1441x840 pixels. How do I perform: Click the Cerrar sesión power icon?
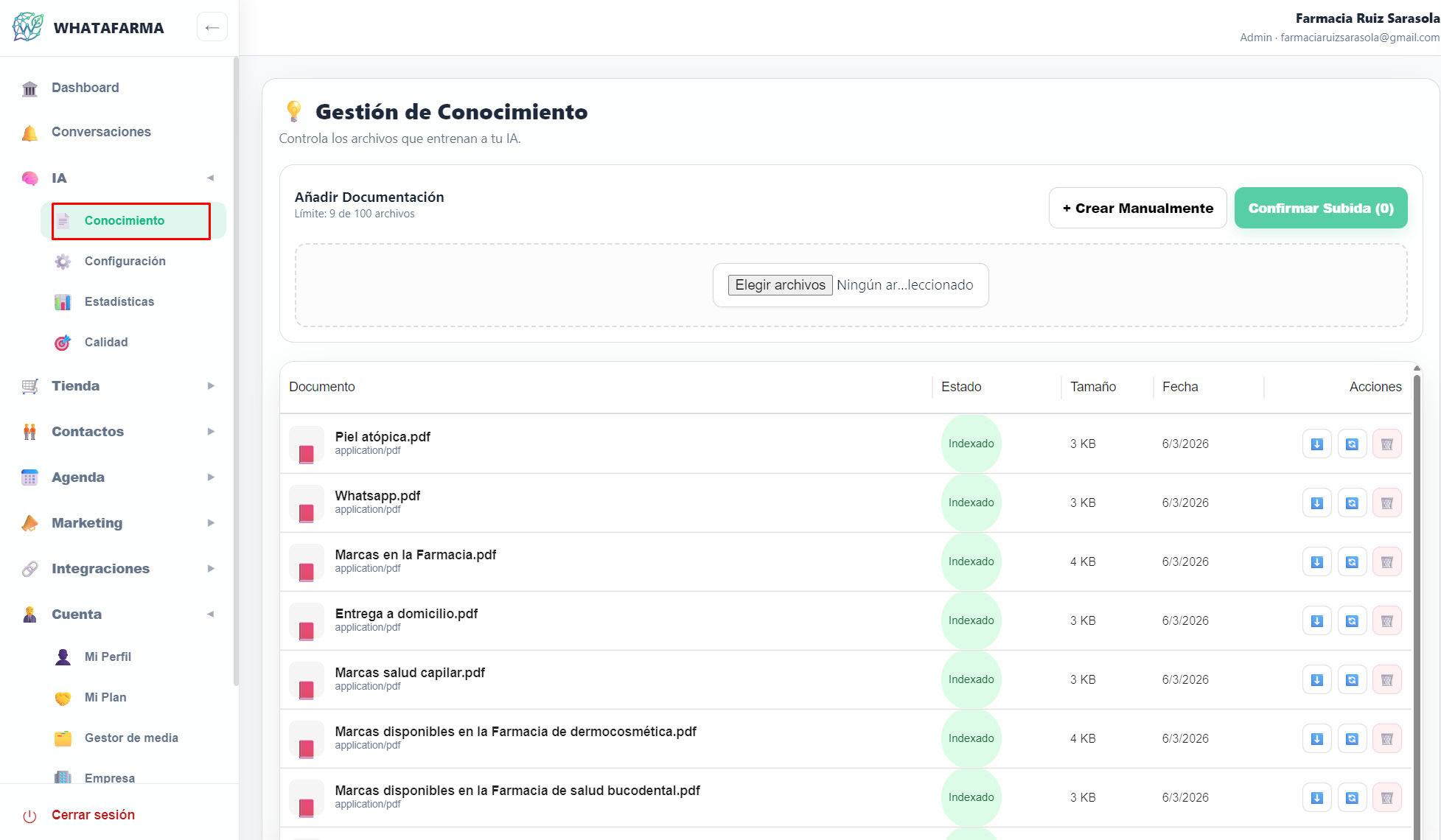pos(29,816)
